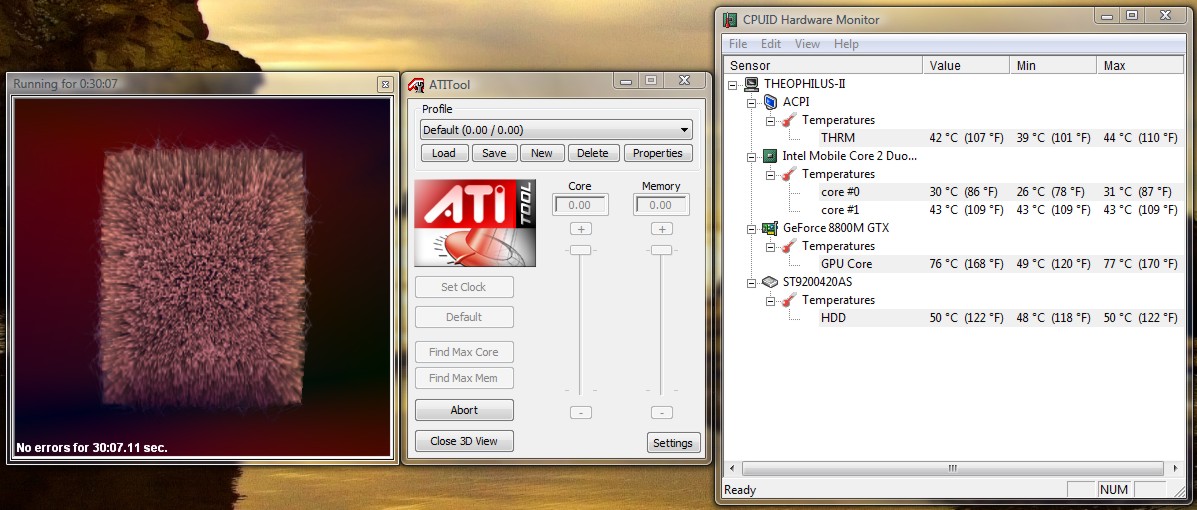
Task: Click the horizontal scrollbar in Hardware Monitor
Action: pyautogui.click(x=953, y=468)
